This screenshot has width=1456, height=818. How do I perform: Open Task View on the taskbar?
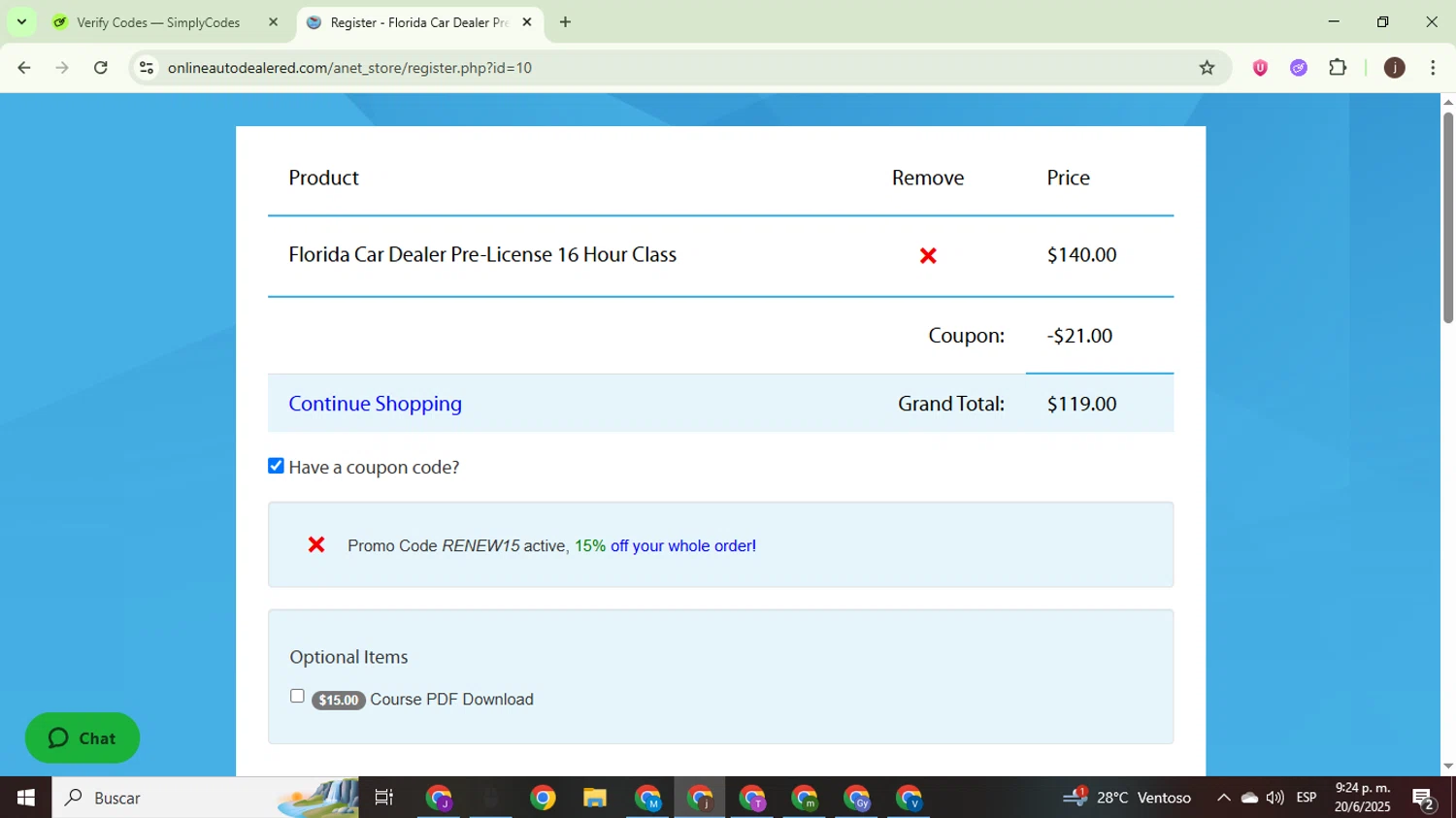[384, 798]
